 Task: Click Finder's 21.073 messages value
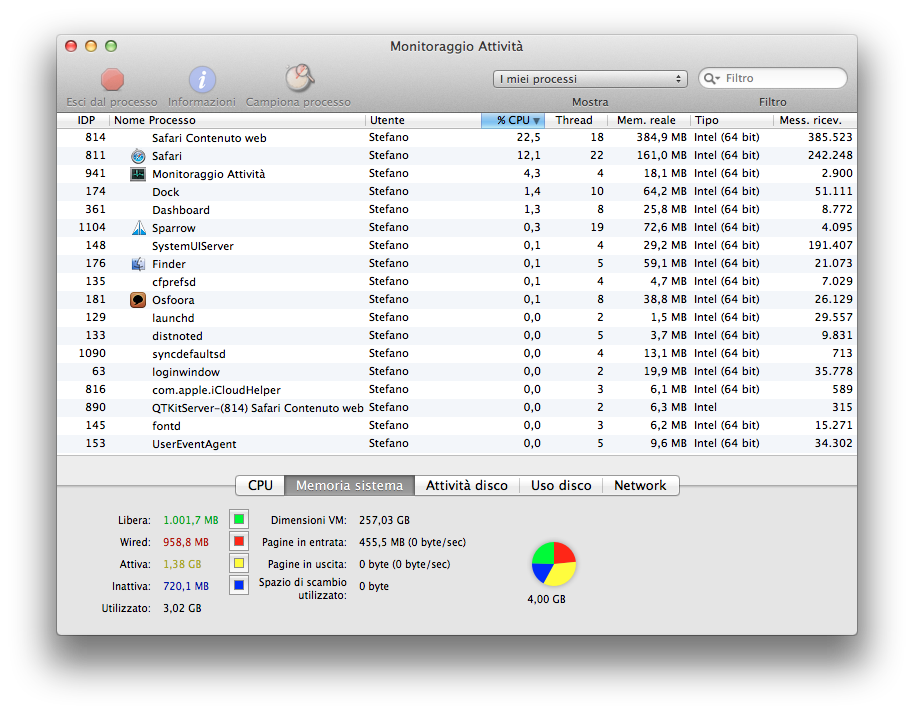834,263
